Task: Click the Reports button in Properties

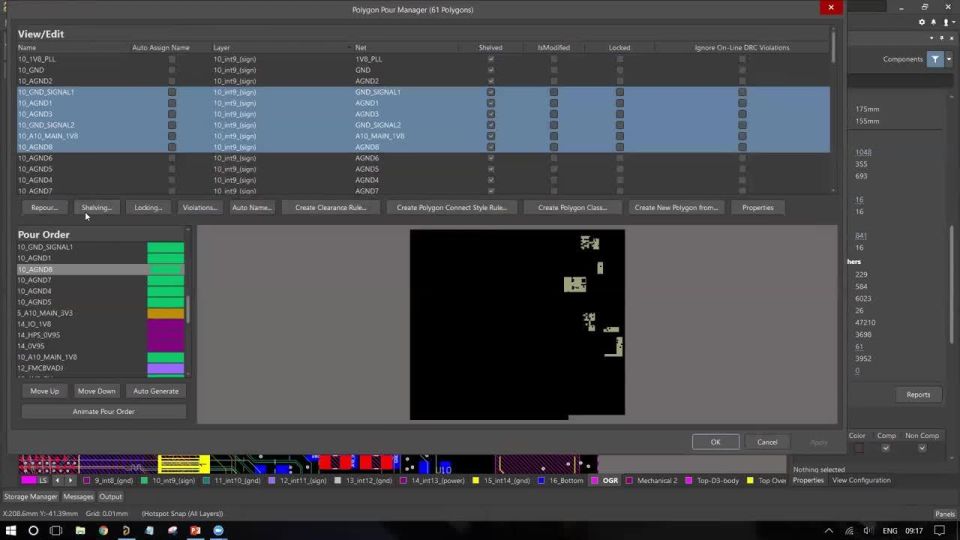Action: [x=918, y=395]
